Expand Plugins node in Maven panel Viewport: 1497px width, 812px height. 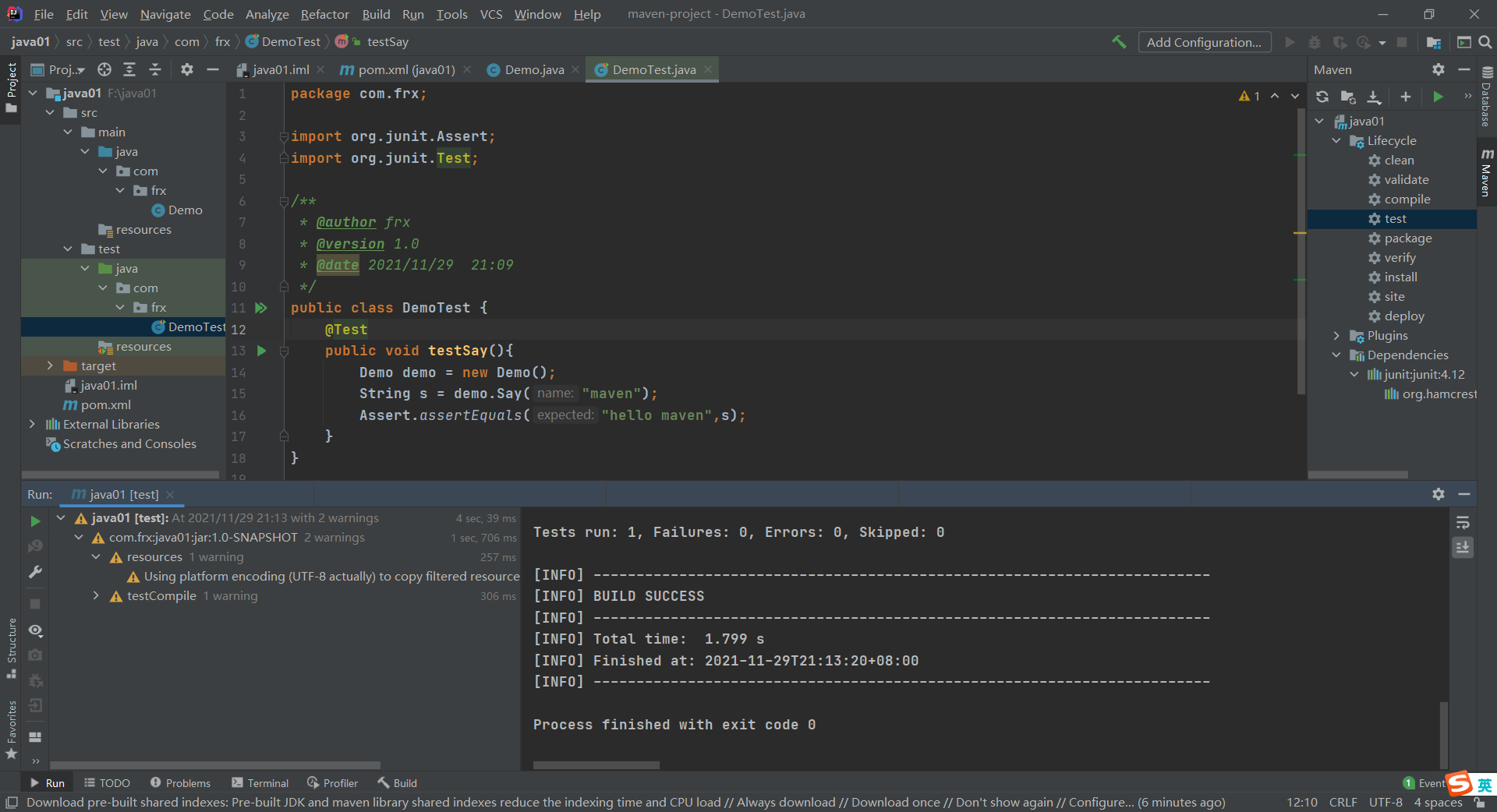(1336, 335)
